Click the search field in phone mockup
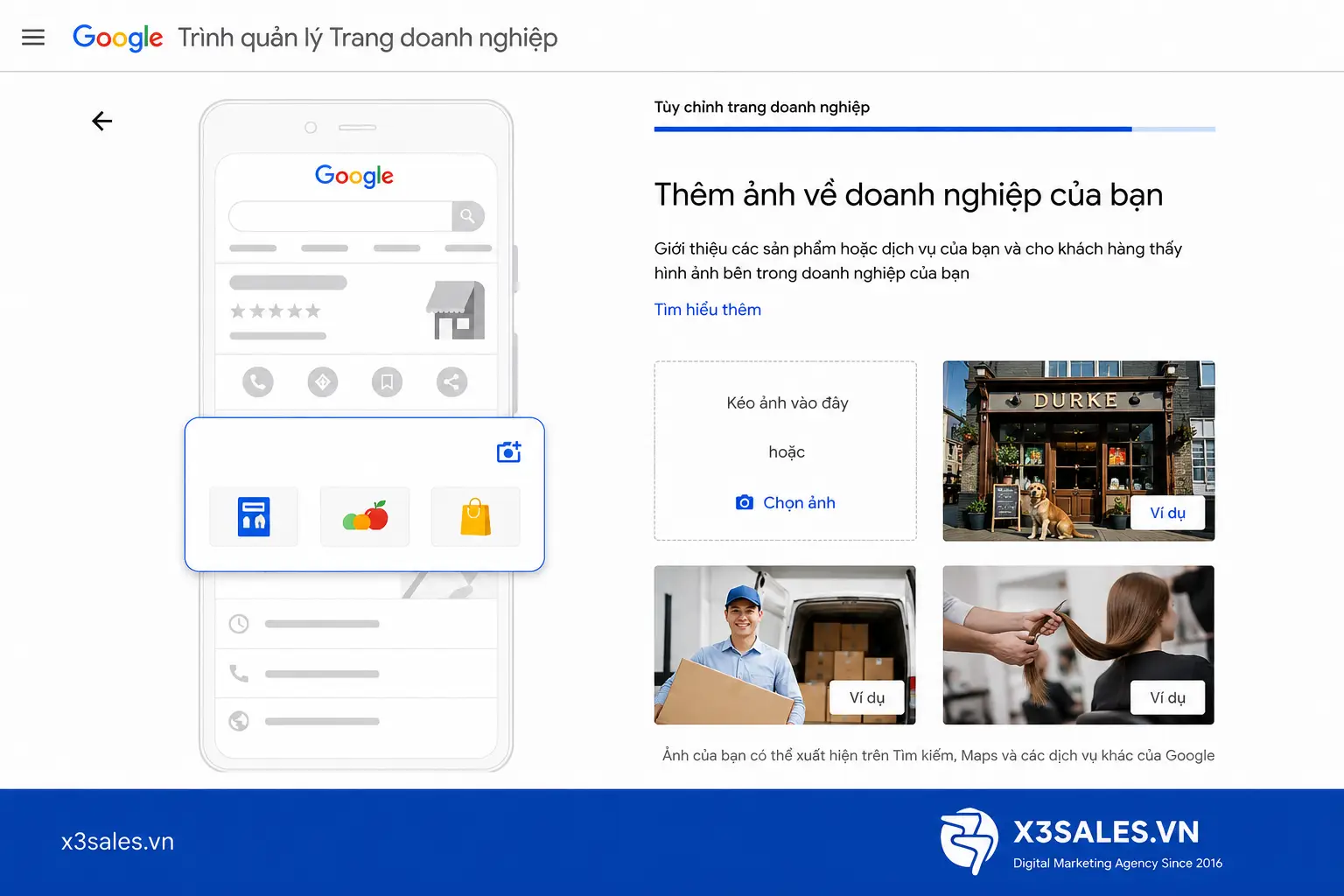This screenshot has width=1344, height=896. point(340,216)
